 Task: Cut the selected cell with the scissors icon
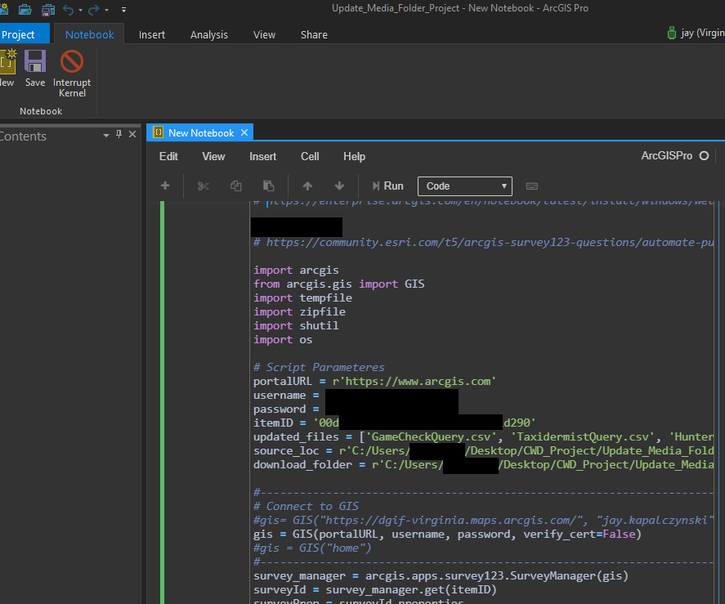(204, 186)
